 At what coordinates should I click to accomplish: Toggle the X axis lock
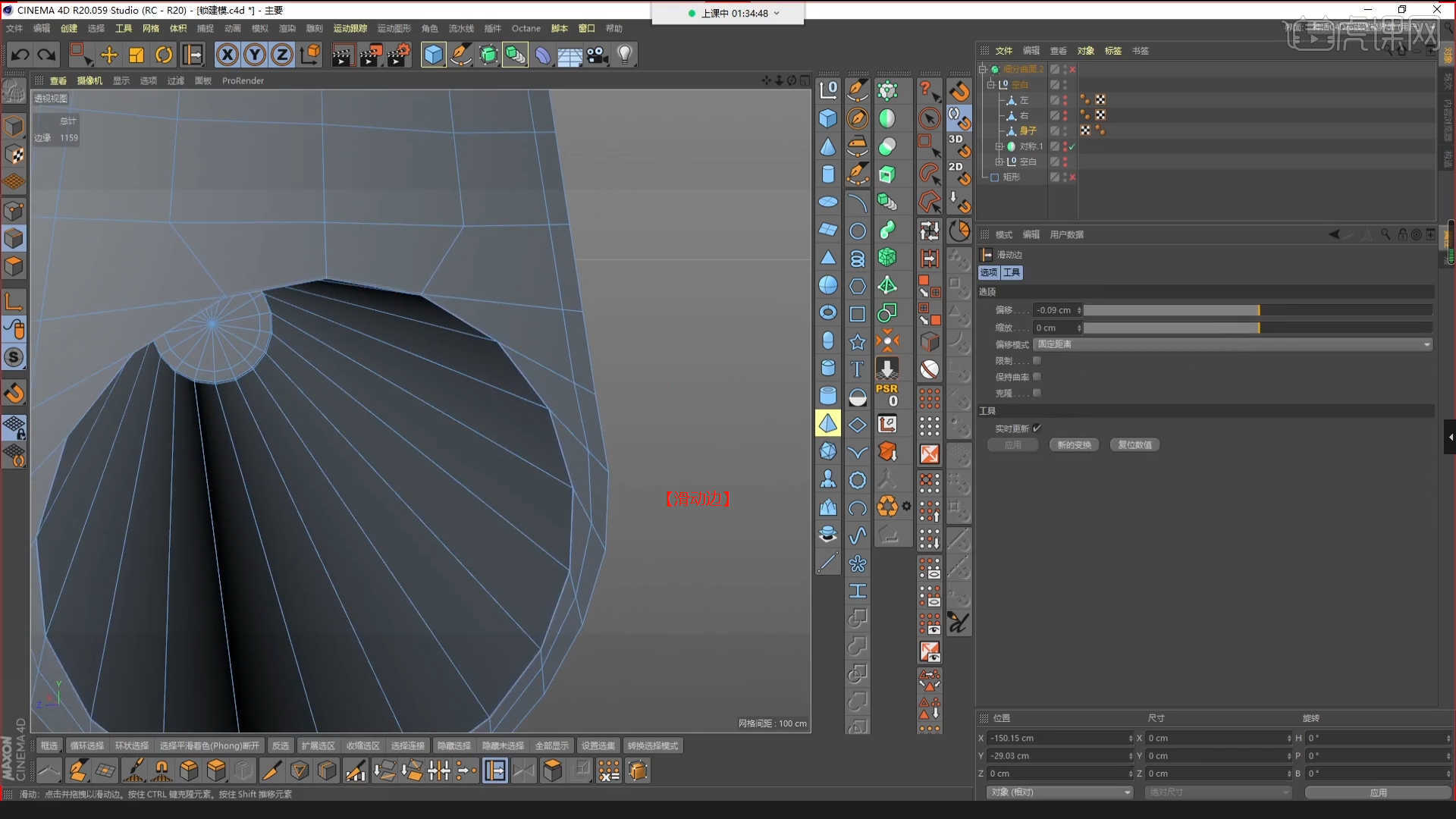point(227,55)
